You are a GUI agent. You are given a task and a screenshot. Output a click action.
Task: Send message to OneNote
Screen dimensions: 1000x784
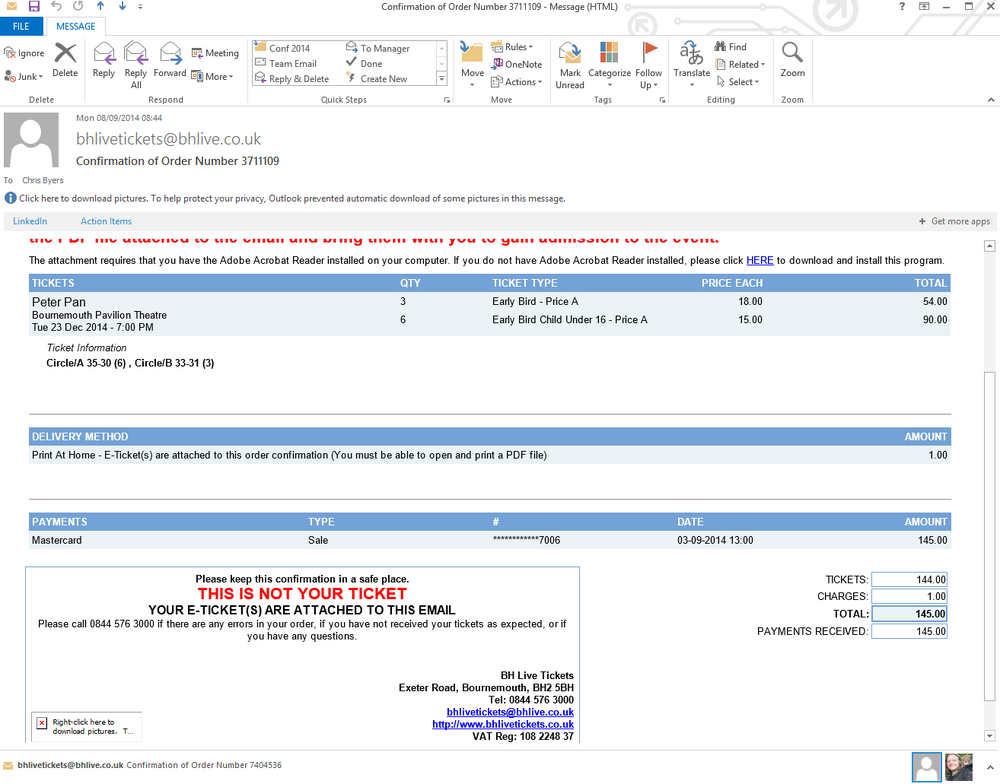(x=517, y=64)
